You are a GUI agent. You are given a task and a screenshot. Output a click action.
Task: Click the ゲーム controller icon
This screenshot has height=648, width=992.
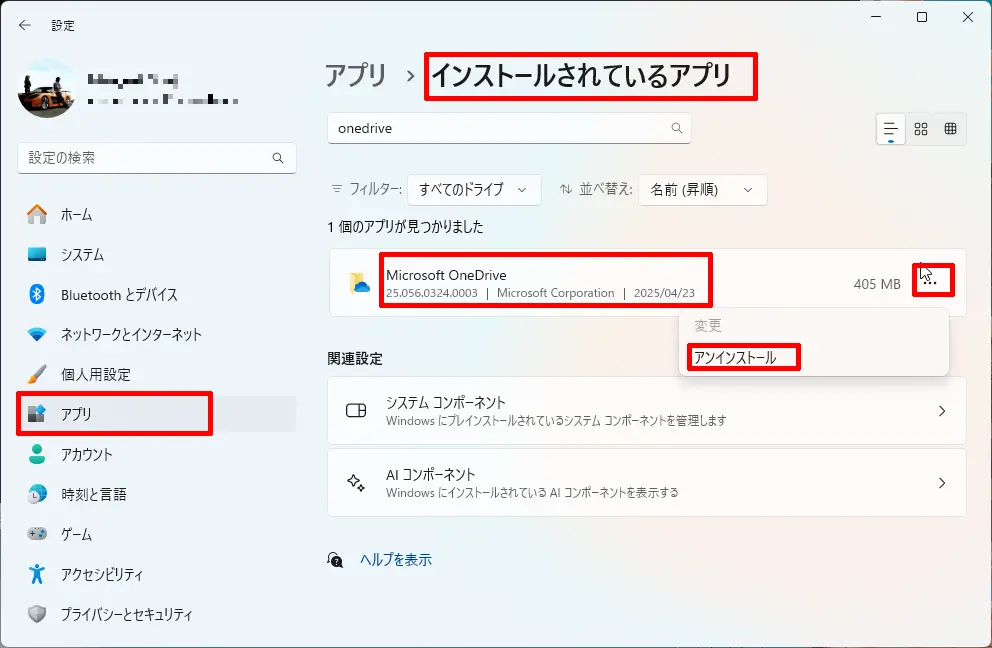[x=37, y=533]
